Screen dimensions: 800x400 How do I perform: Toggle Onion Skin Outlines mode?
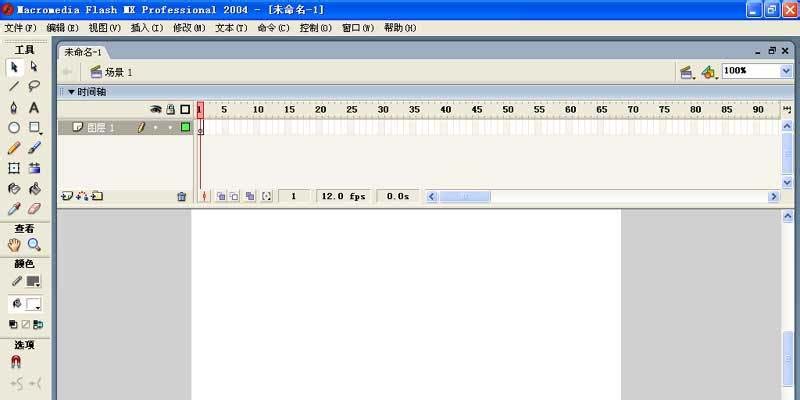pyautogui.click(x=234, y=196)
